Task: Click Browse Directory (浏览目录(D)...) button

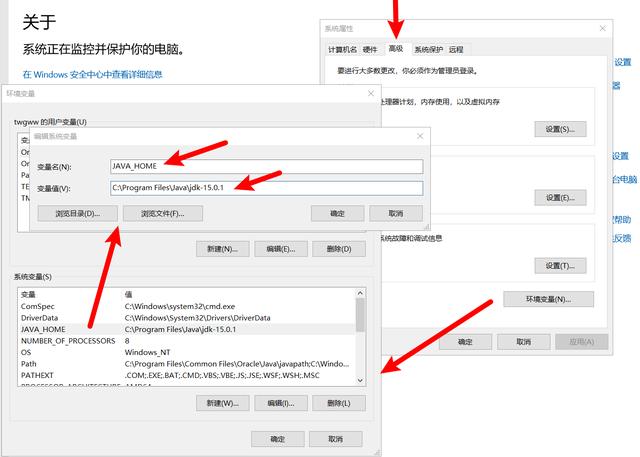Action: 78,213
